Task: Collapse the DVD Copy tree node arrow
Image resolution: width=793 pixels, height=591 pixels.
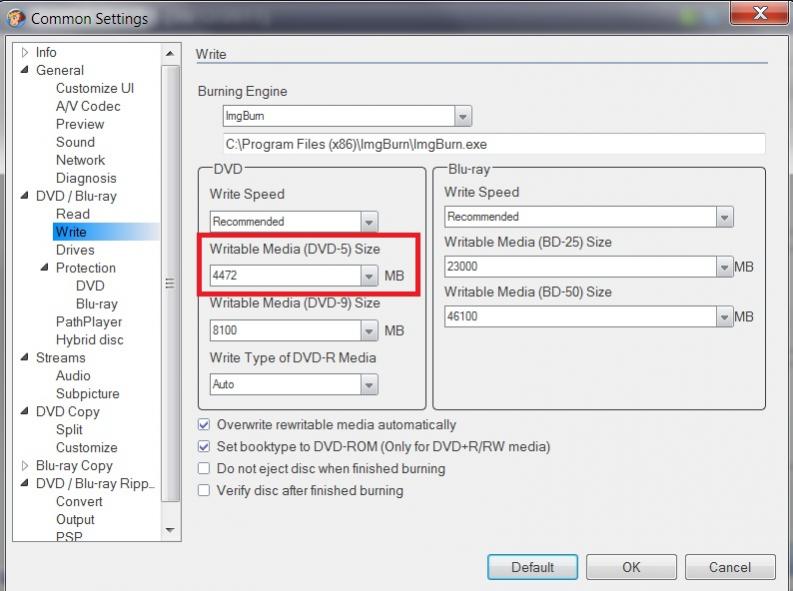Action: click(x=24, y=411)
